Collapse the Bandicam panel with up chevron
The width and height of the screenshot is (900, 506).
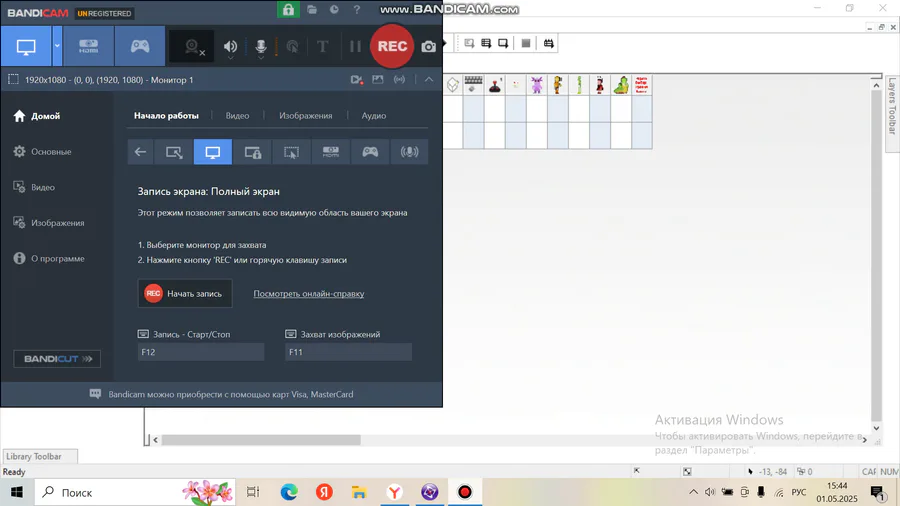429,80
